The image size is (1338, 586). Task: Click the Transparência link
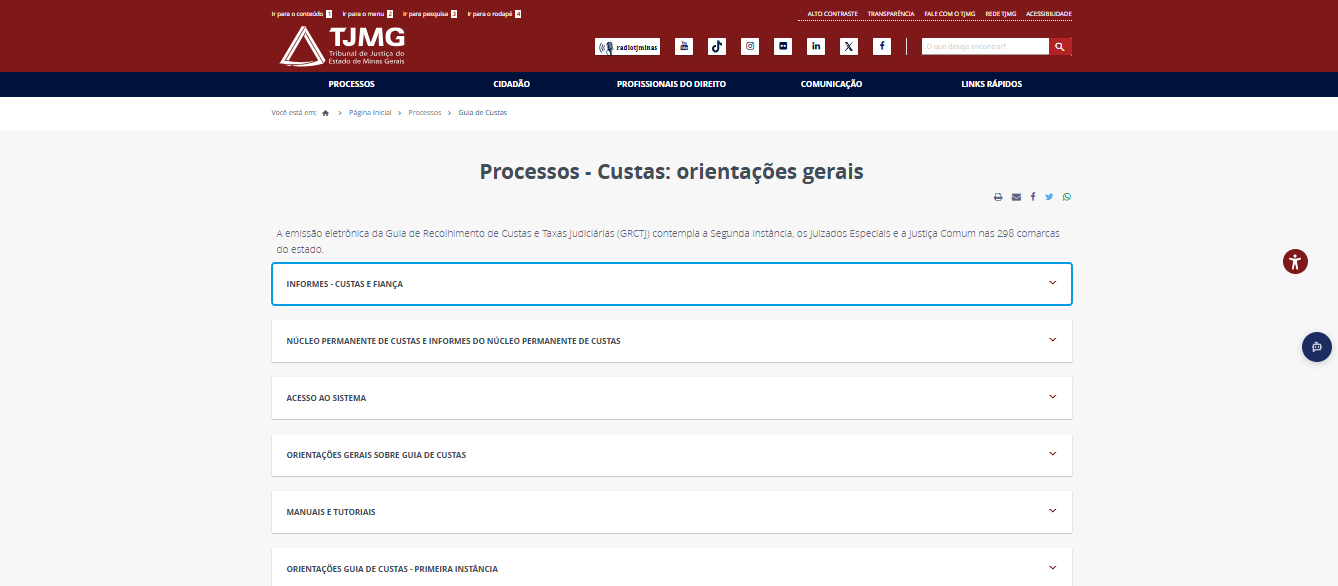click(x=891, y=14)
